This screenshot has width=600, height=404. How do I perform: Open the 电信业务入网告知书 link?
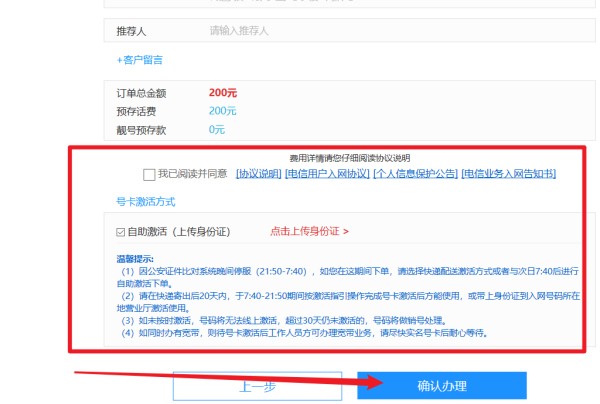tap(508, 174)
